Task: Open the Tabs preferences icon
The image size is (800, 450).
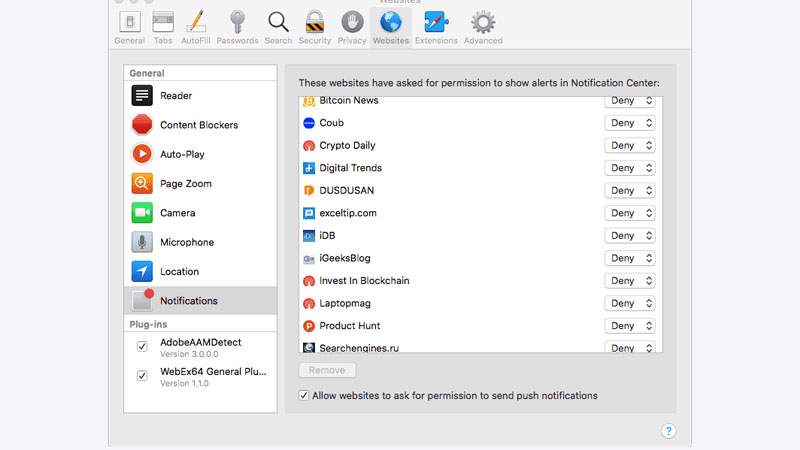Action: tap(163, 22)
